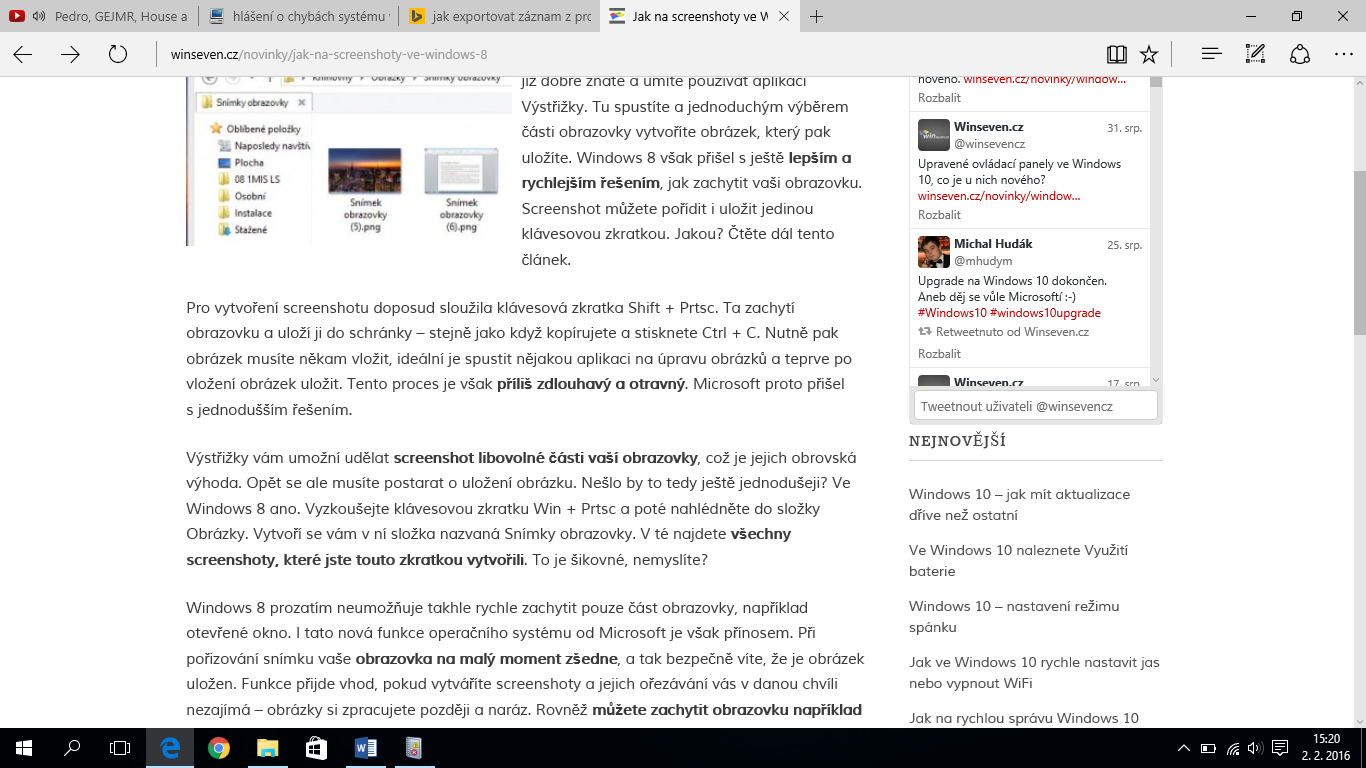Viewport: 1366px width, 768px height.
Task: Click the main page vertical scrollbar thumb
Action: click(x=1359, y=252)
